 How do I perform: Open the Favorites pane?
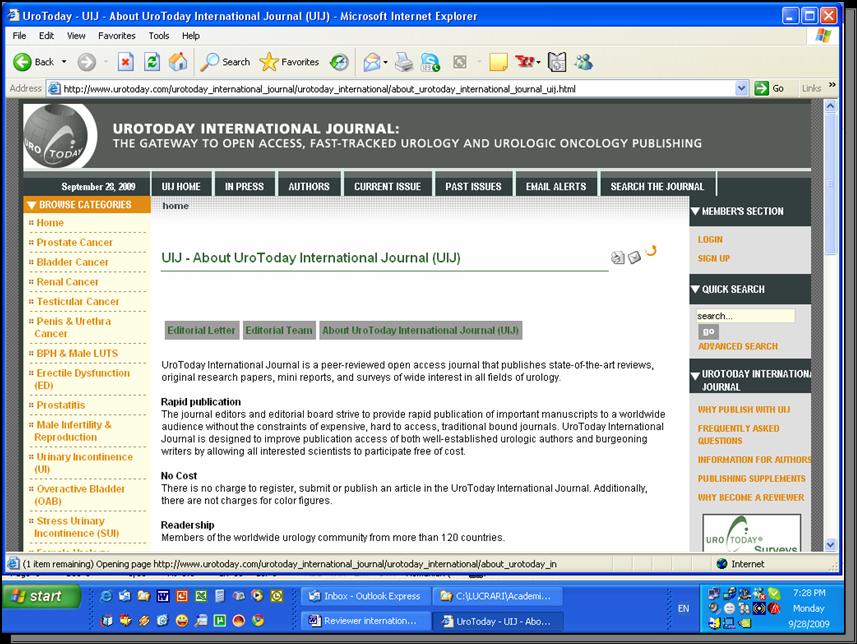click(289, 62)
